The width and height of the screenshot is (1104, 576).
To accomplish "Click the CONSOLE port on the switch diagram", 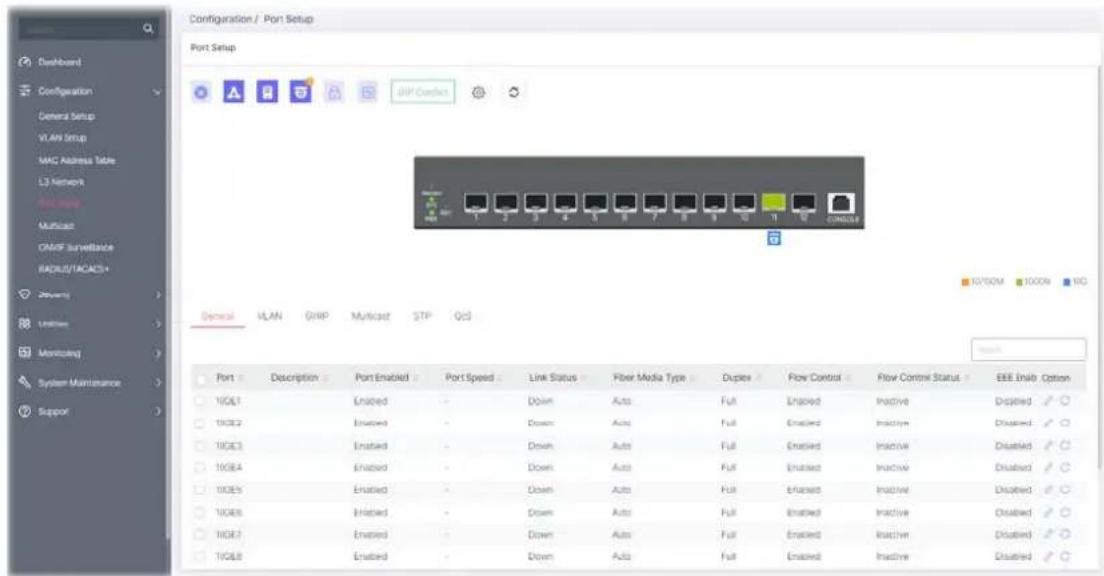I will (x=841, y=203).
